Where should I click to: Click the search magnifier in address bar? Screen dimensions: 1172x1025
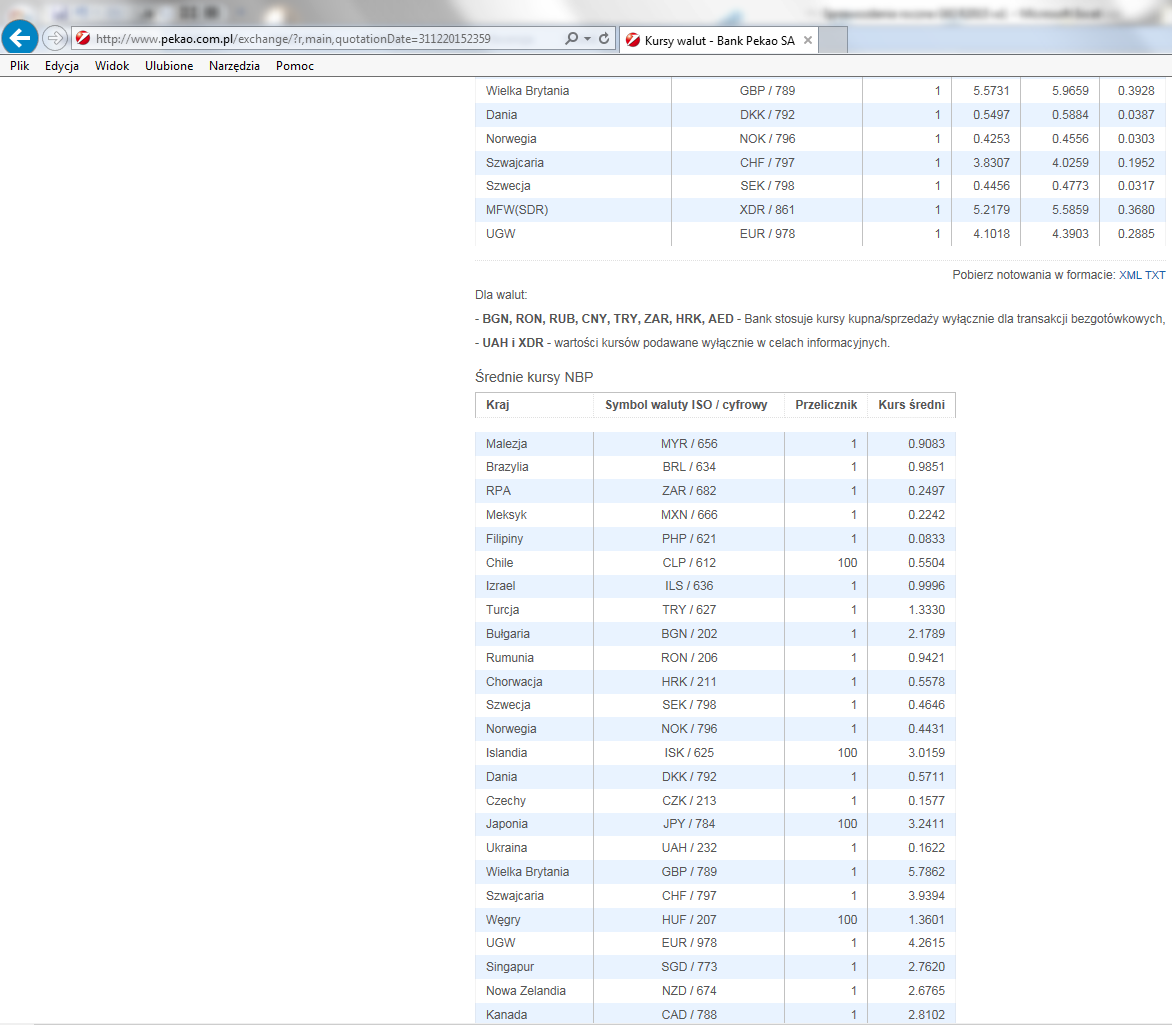571,38
